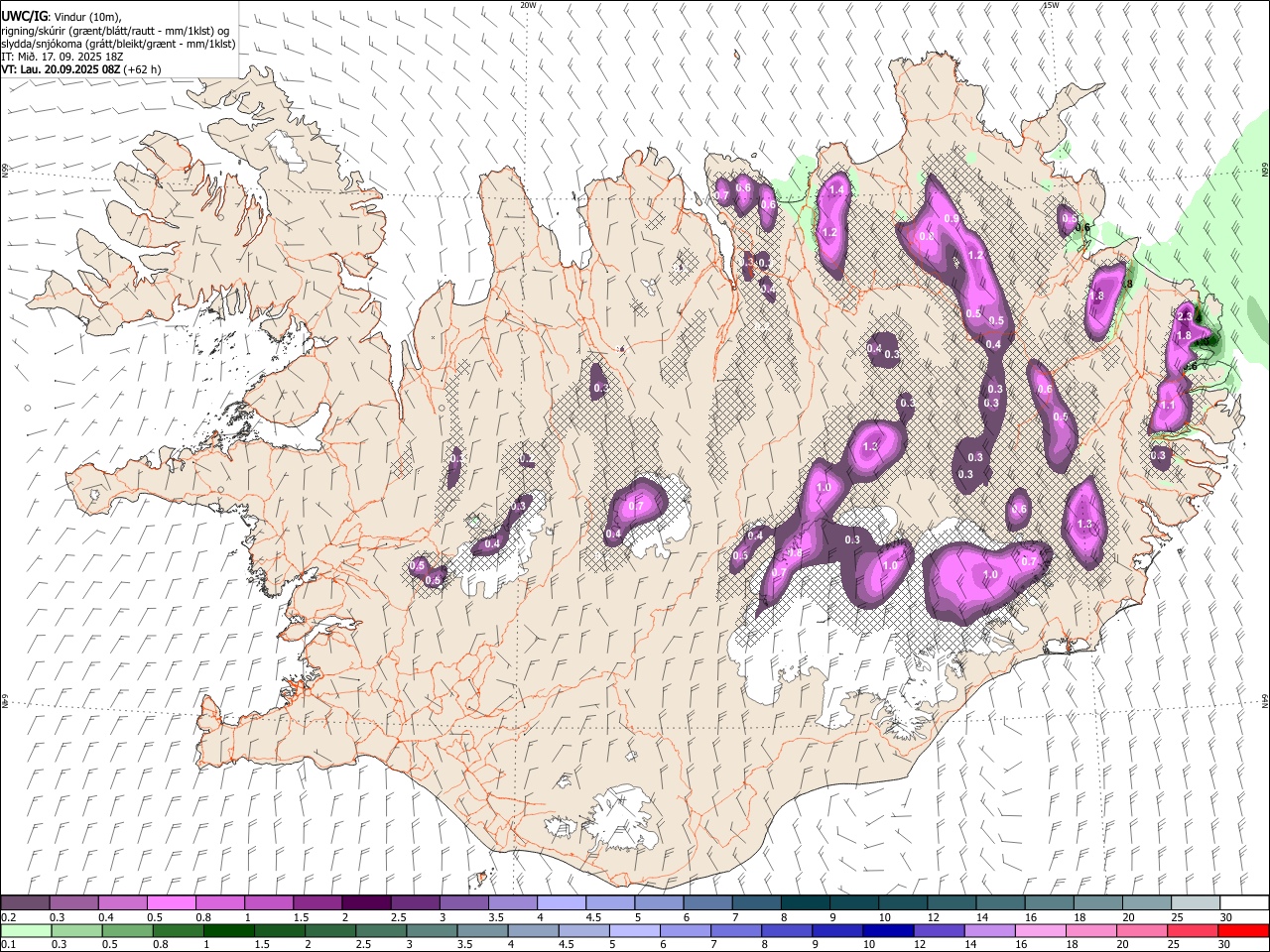Click the 1.1 value near the east fjords
1270x952 pixels.
pyautogui.click(x=1168, y=405)
